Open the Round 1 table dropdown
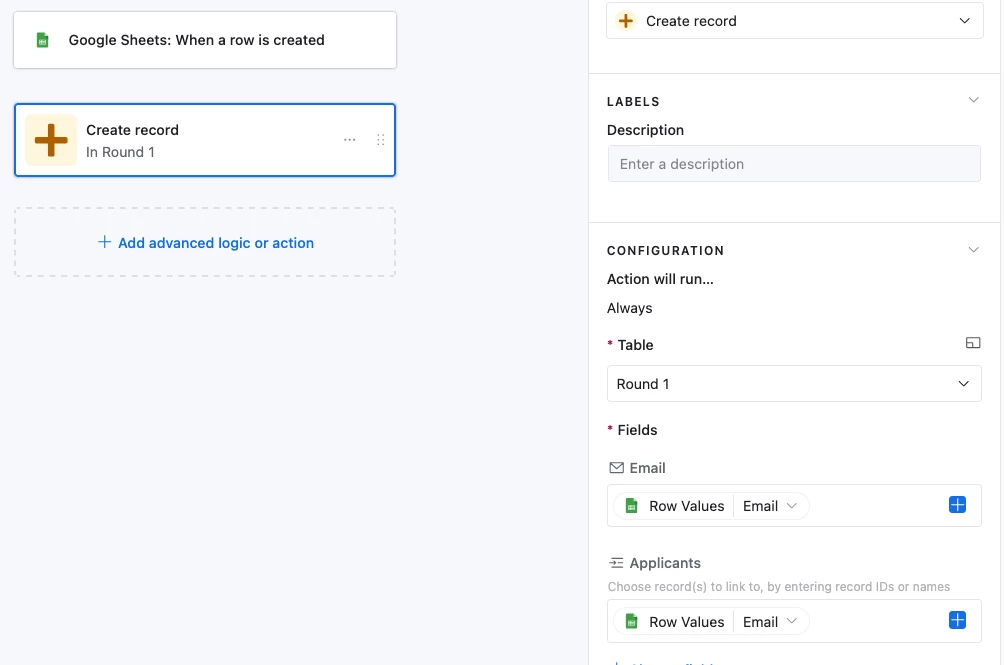Image resolution: width=1004 pixels, height=665 pixels. pyautogui.click(x=794, y=384)
